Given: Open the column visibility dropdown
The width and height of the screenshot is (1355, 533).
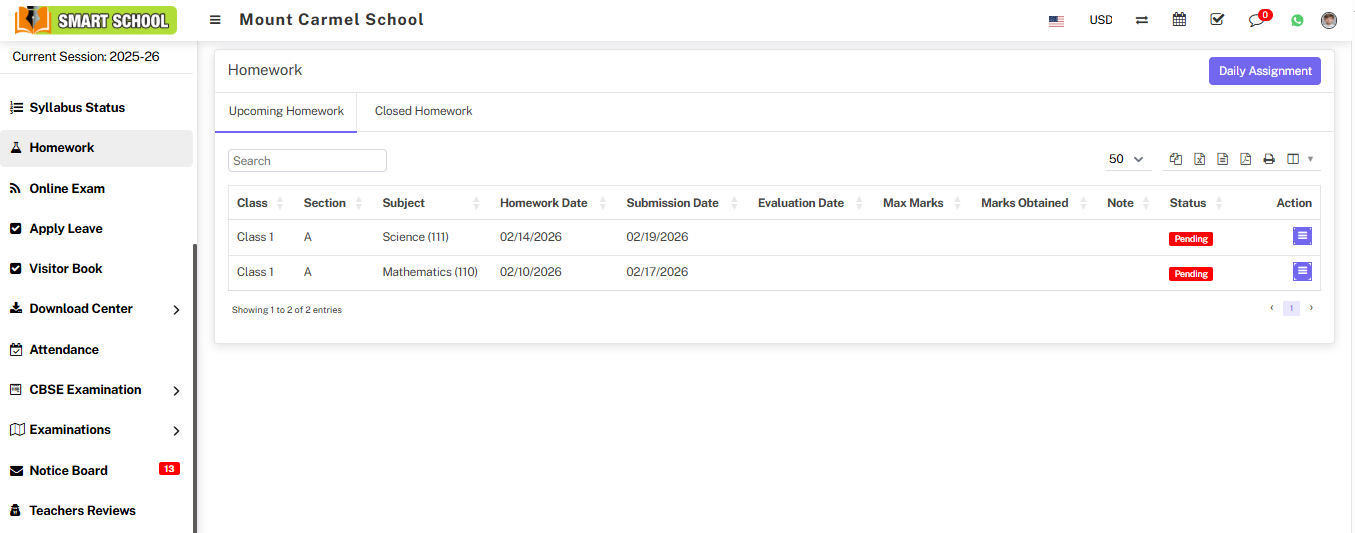Looking at the screenshot, I should pyautogui.click(x=1299, y=159).
